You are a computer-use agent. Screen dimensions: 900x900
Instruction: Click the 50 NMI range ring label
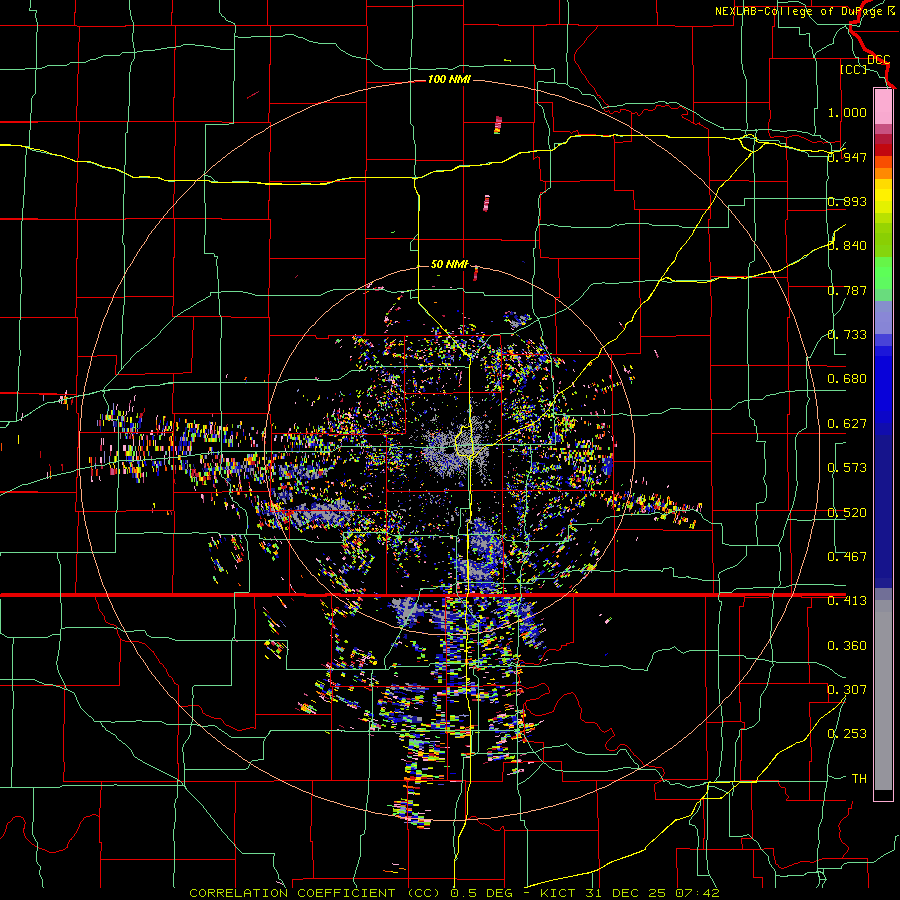click(449, 264)
